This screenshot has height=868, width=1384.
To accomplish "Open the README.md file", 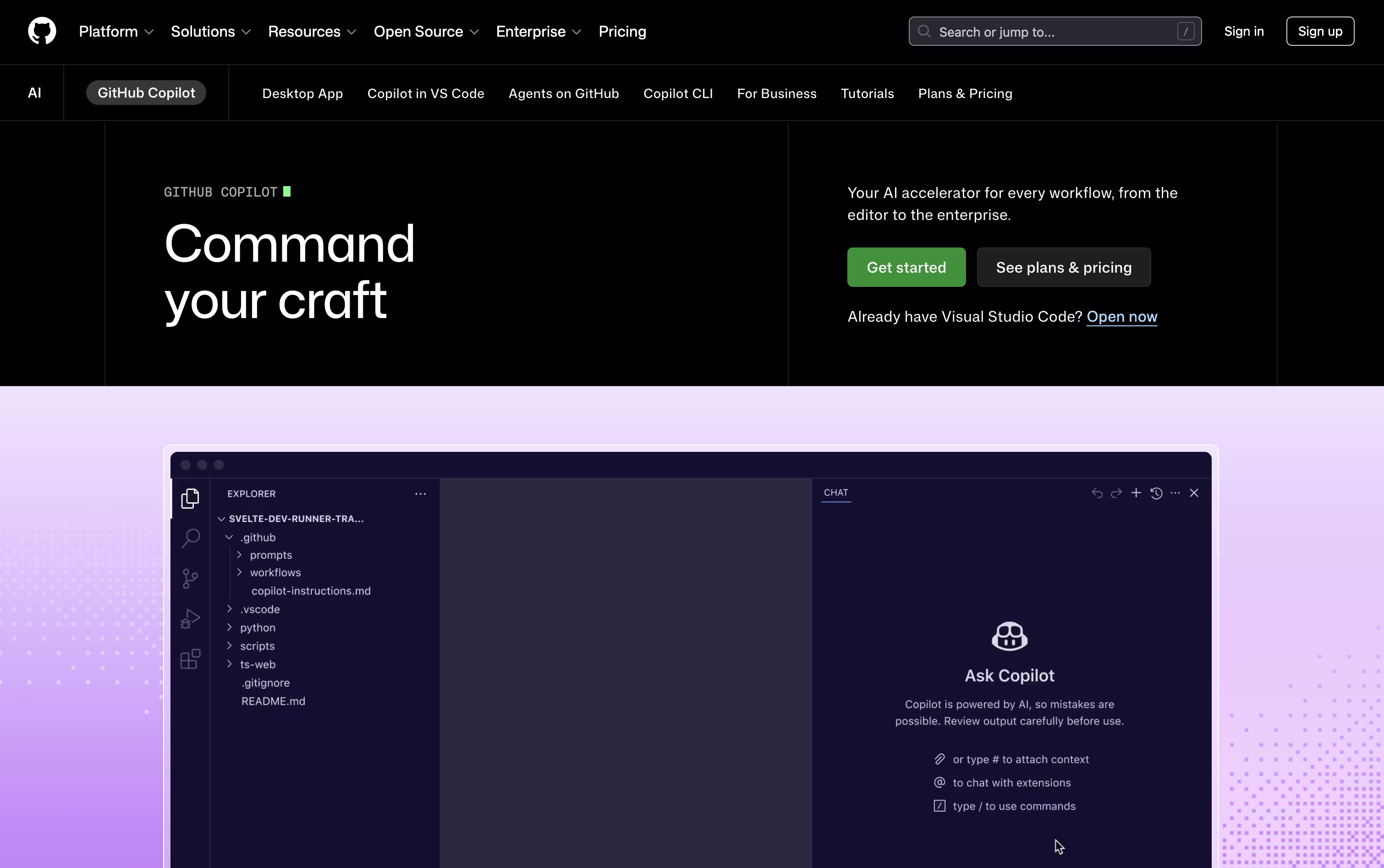I will pyautogui.click(x=273, y=701).
